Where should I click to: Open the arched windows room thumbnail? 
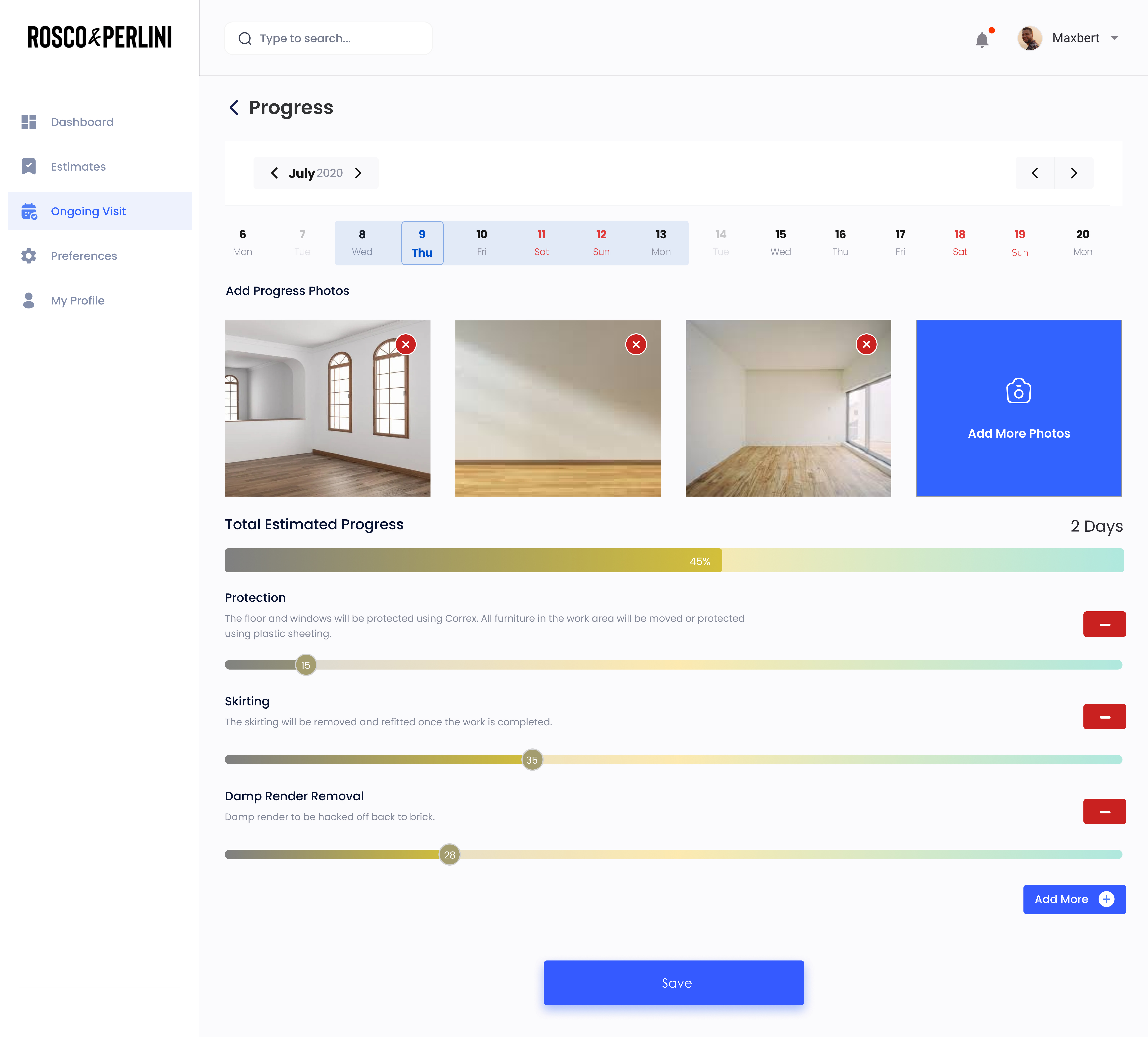[327, 408]
